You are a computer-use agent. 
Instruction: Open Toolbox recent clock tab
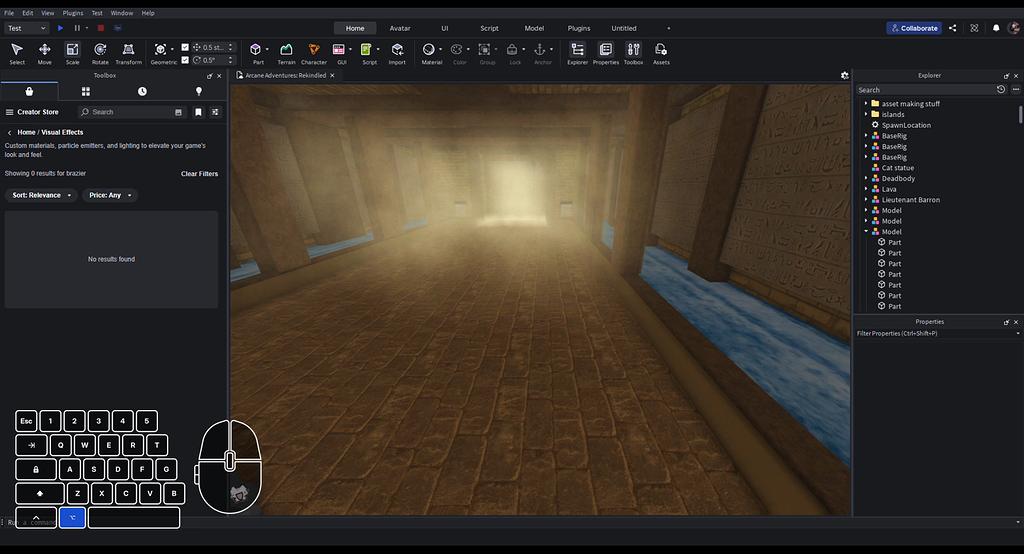tap(142, 91)
